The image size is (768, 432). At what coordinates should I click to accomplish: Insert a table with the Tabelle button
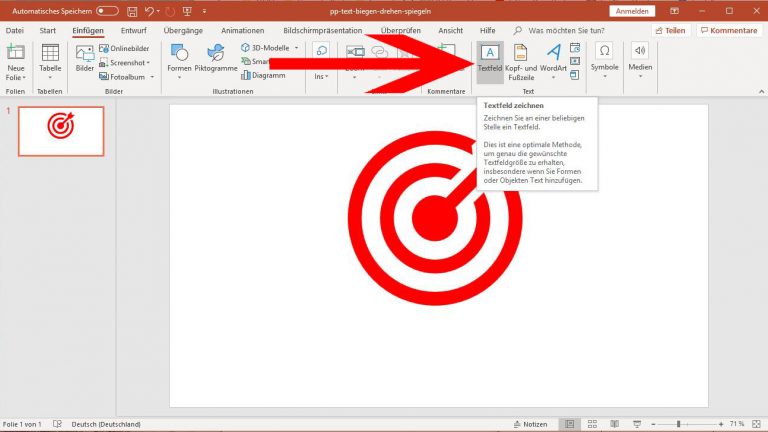point(49,60)
